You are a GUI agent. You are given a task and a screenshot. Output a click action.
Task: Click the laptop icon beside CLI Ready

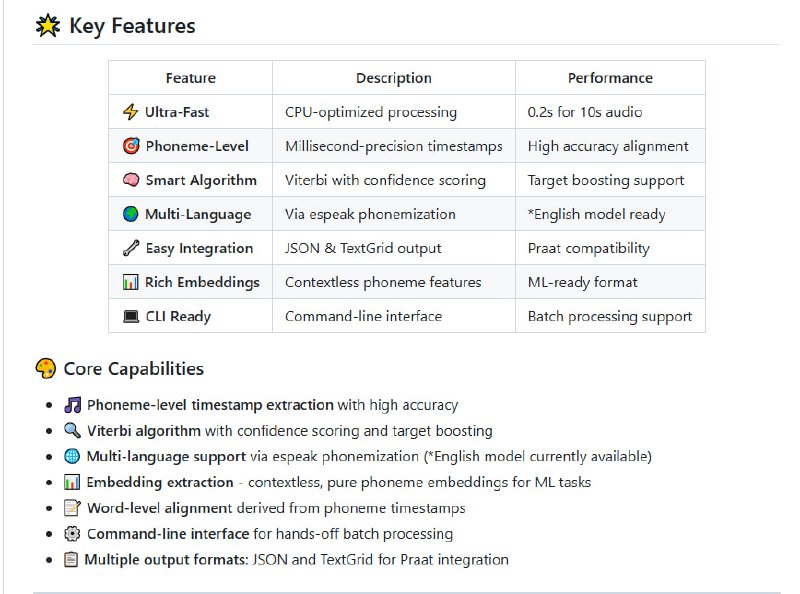pyautogui.click(x=130, y=316)
